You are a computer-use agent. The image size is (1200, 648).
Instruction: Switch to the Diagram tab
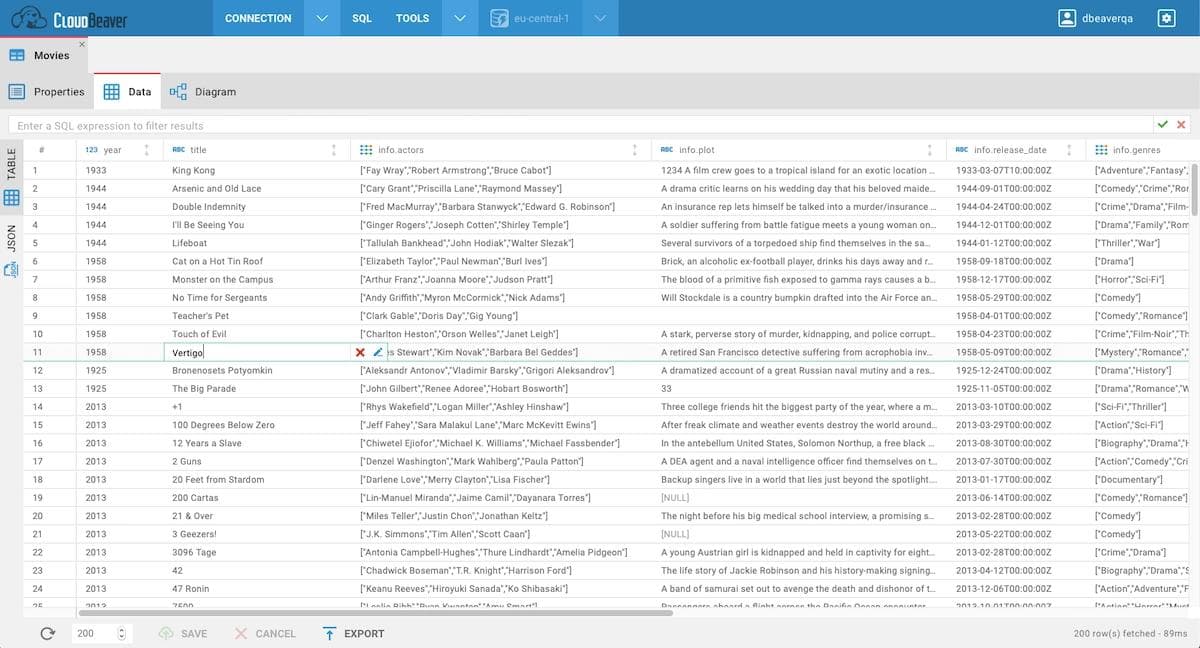[203, 91]
